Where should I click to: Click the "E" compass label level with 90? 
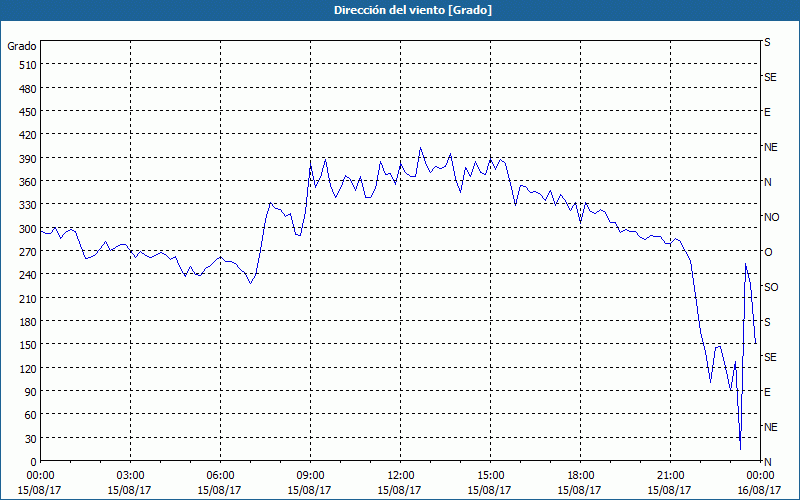(767, 392)
